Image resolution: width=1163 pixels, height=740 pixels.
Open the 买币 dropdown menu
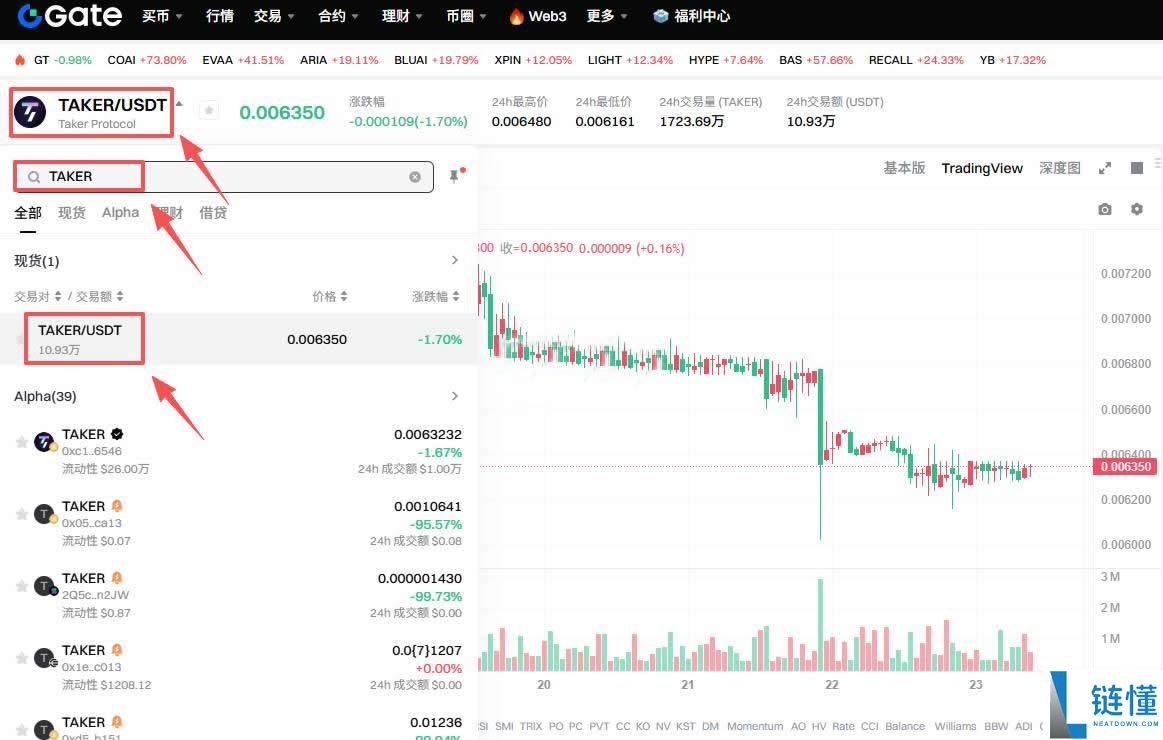point(162,16)
